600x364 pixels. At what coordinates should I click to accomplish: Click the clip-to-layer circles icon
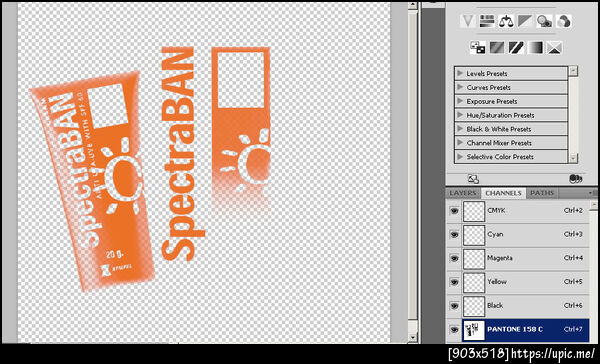pos(576,179)
